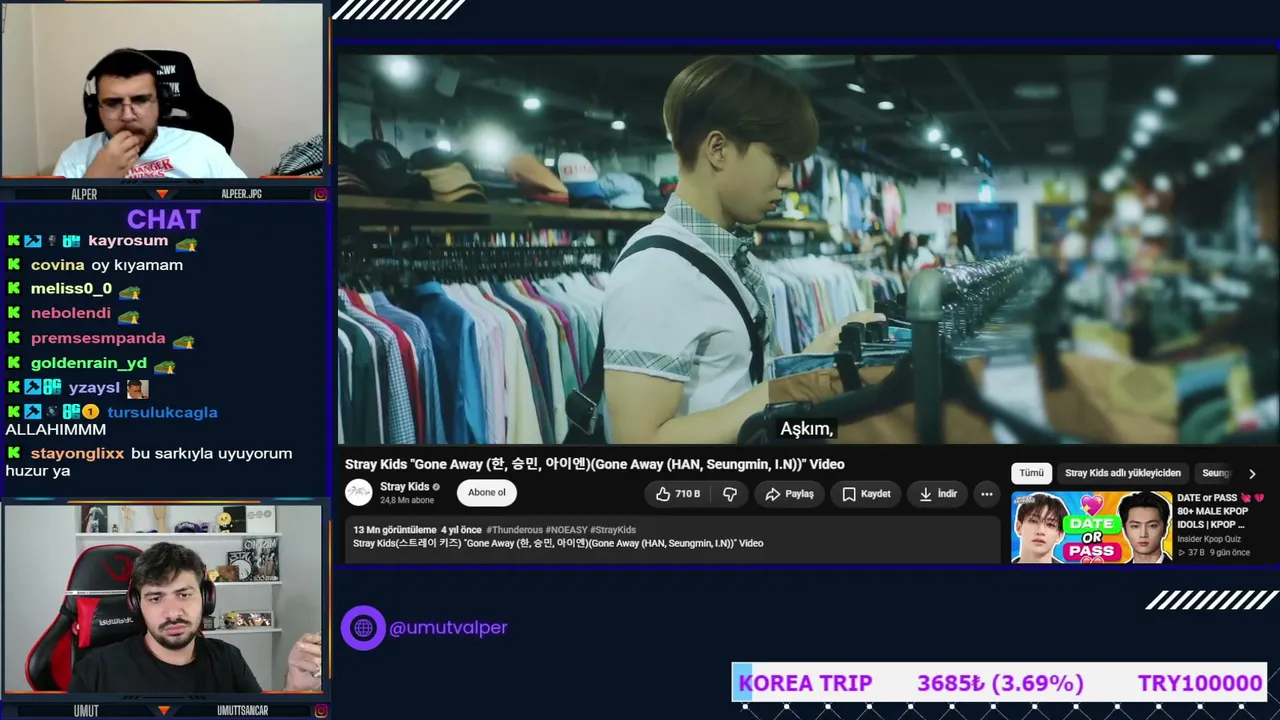The width and height of the screenshot is (1280, 720).
Task: Click the KOREA TRIP donation goal bar
Action: pyautogui.click(x=999, y=683)
